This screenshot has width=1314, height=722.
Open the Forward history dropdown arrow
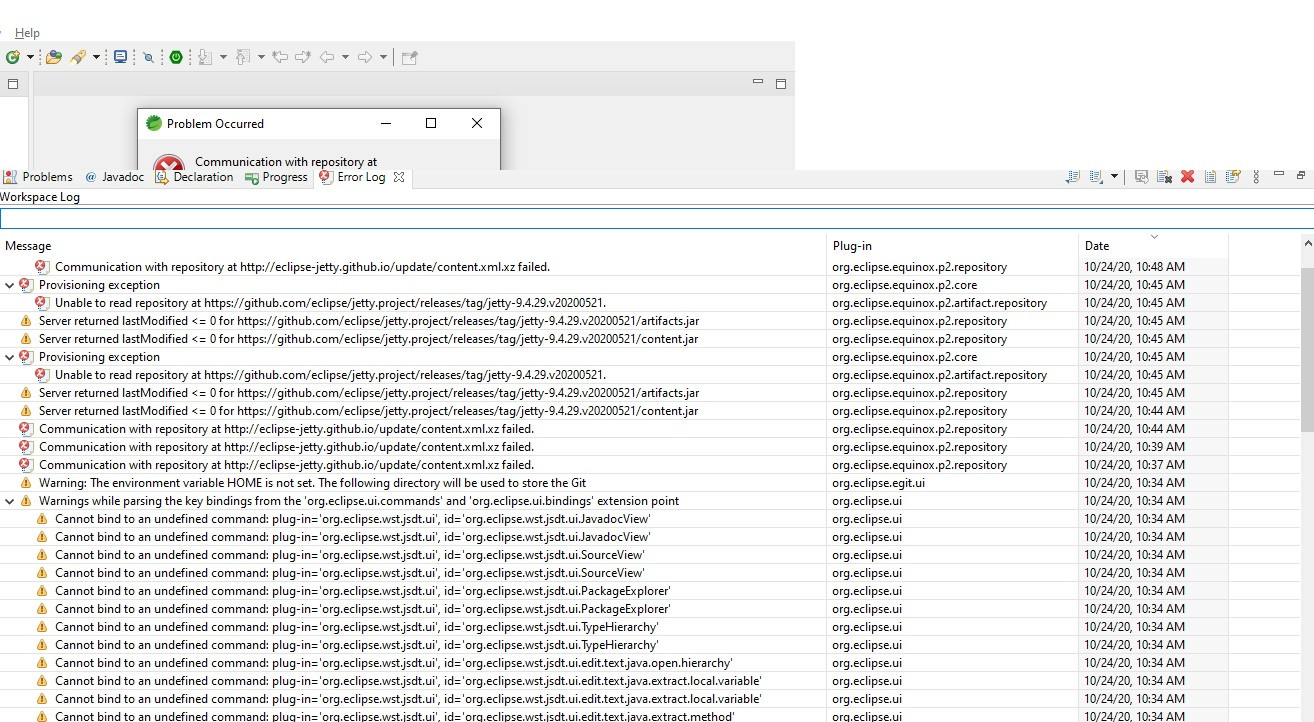(383, 57)
